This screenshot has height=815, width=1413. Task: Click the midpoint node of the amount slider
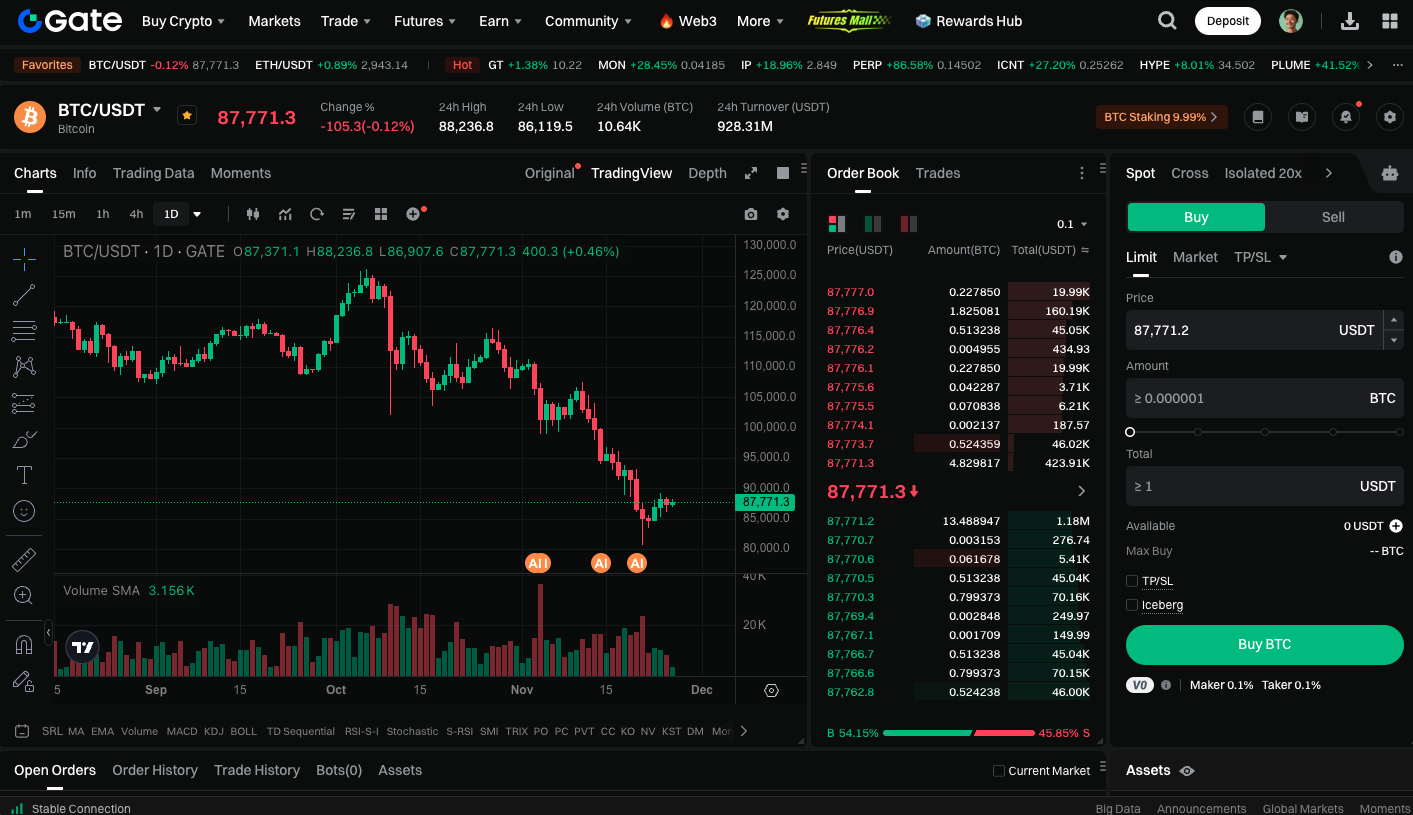[x=1265, y=432]
